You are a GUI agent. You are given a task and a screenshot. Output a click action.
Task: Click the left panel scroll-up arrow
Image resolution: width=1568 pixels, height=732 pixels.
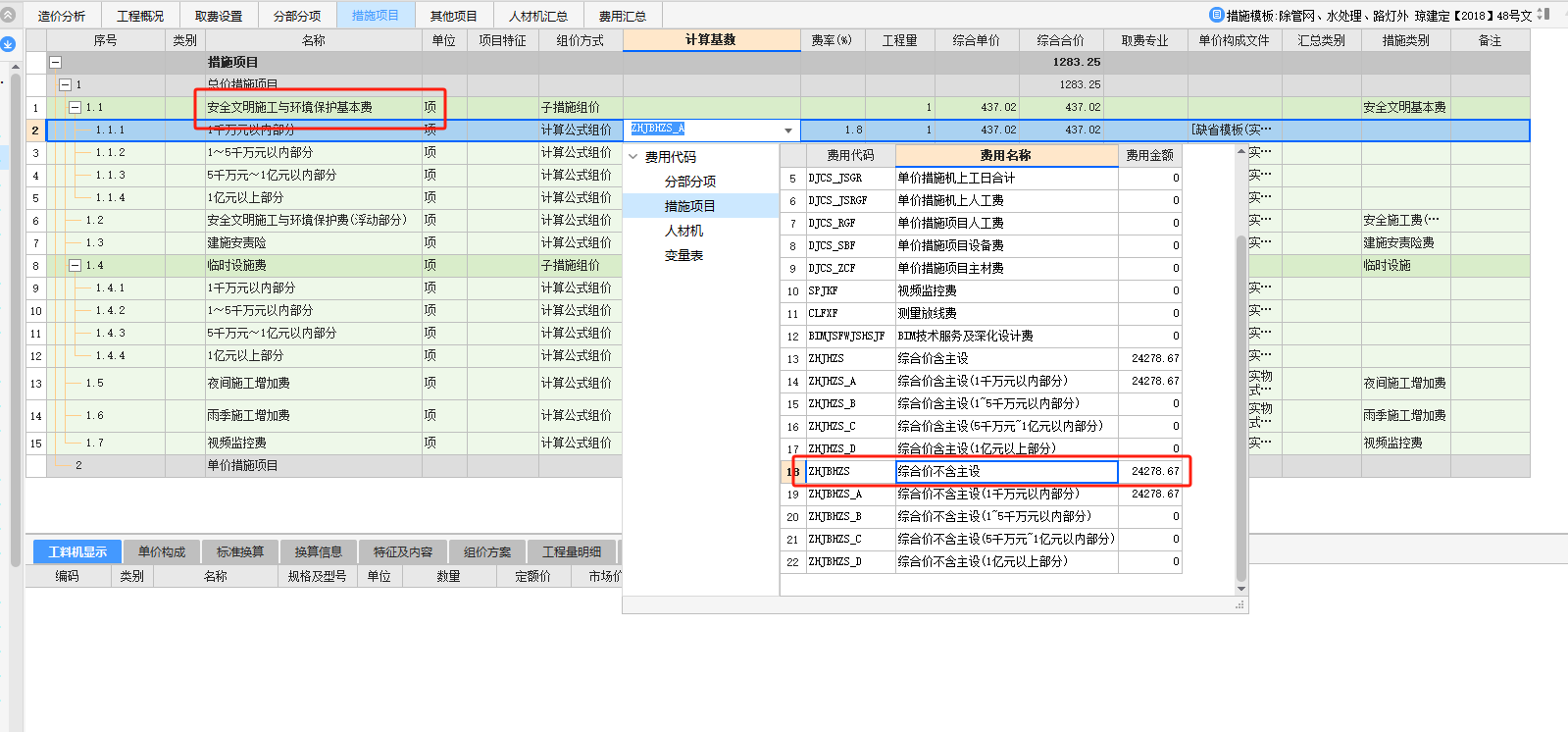[15, 66]
